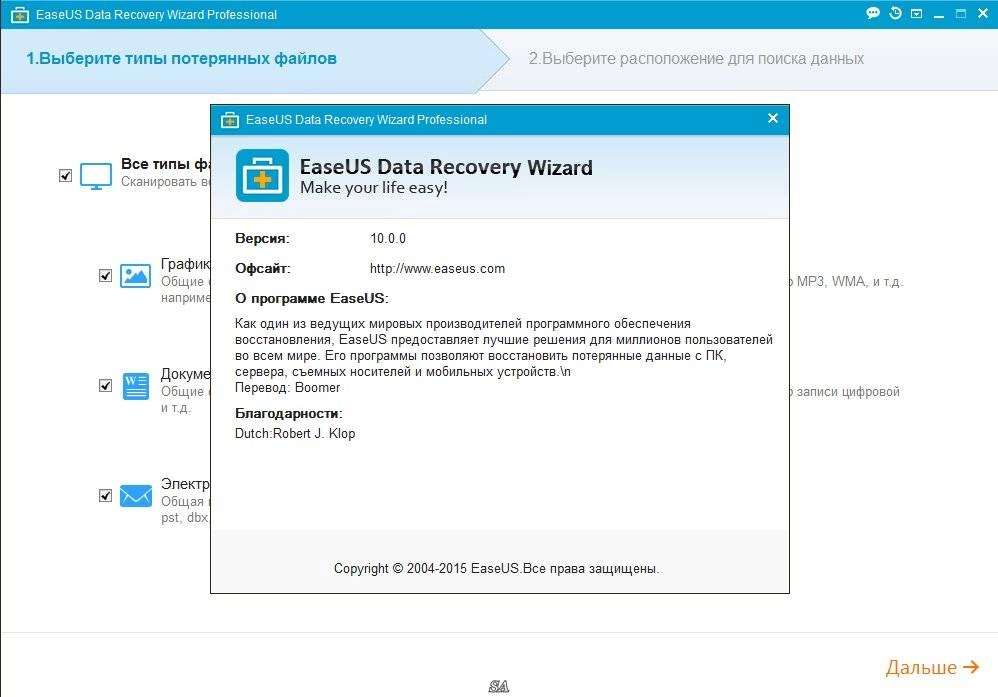Click the 'Офсайт:' label
Viewport: 998px width, 697px height.
(x=262, y=269)
